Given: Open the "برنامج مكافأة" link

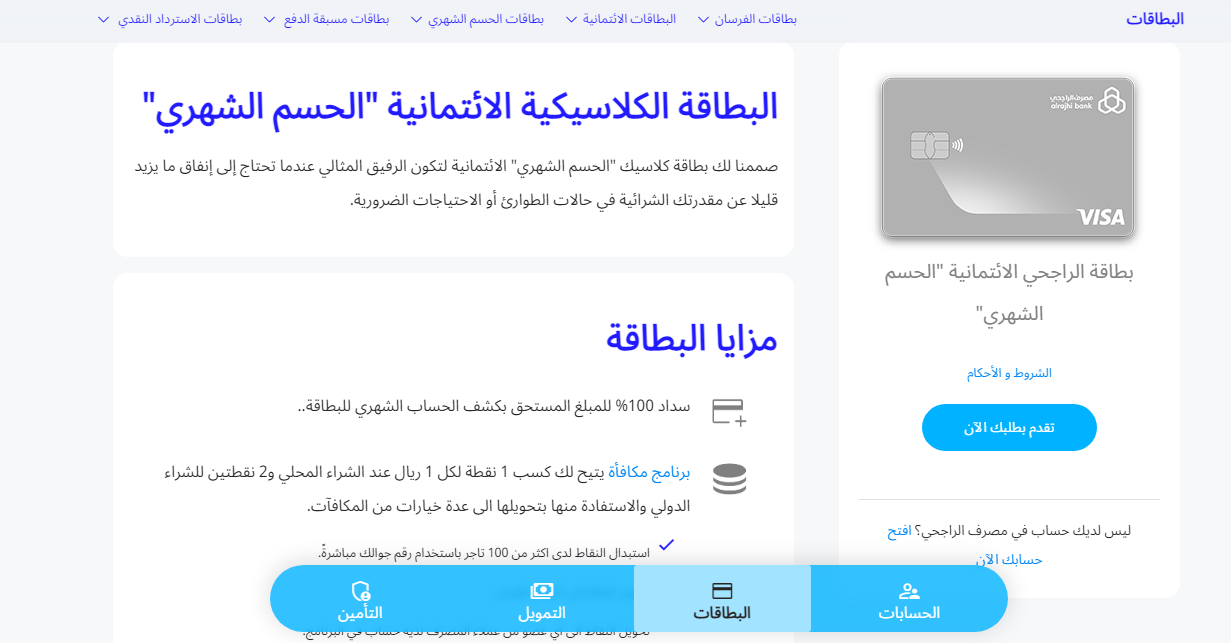Looking at the screenshot, I should (x=650, y=472).
